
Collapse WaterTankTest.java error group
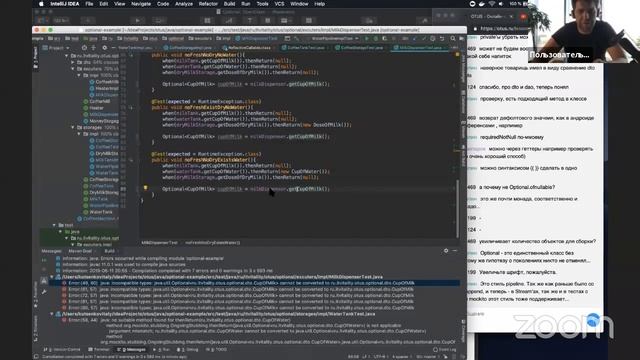[x=52, y=314]
